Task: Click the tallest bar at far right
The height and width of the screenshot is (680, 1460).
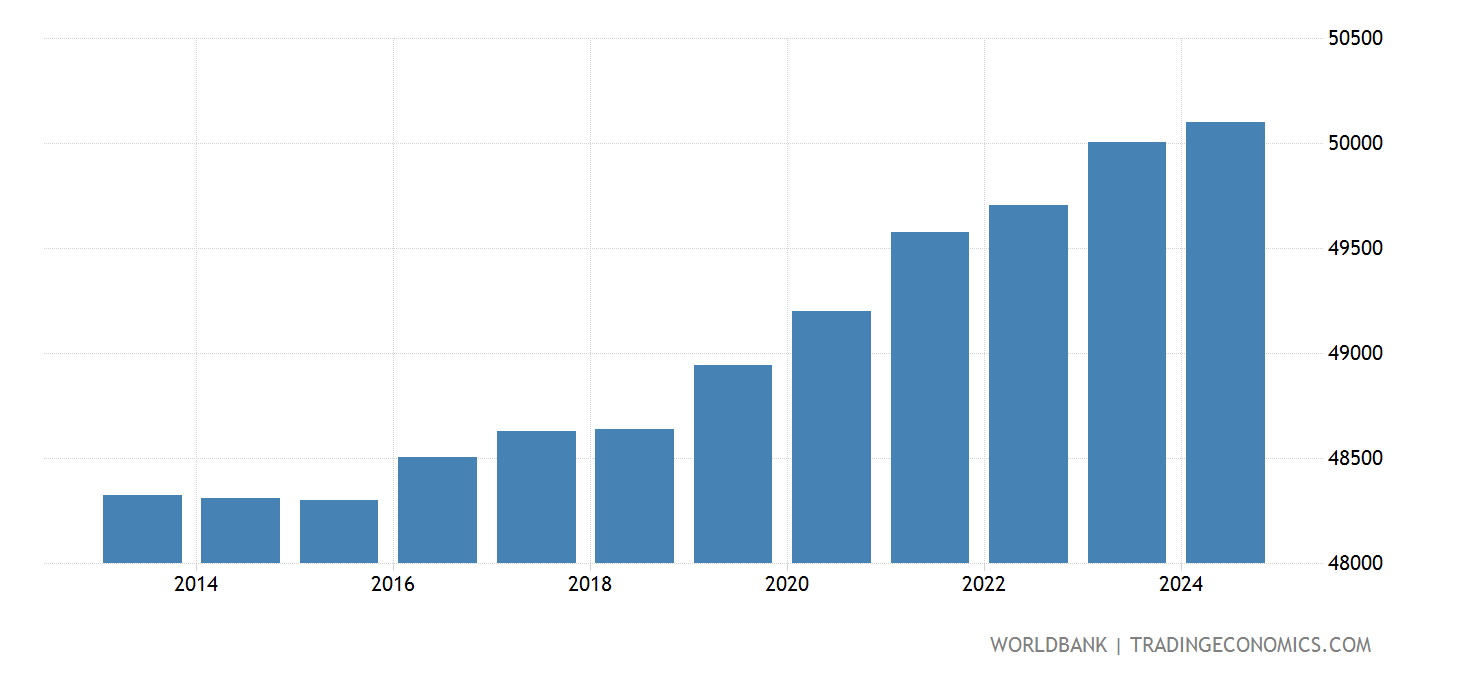Action: click(1225, 342)
